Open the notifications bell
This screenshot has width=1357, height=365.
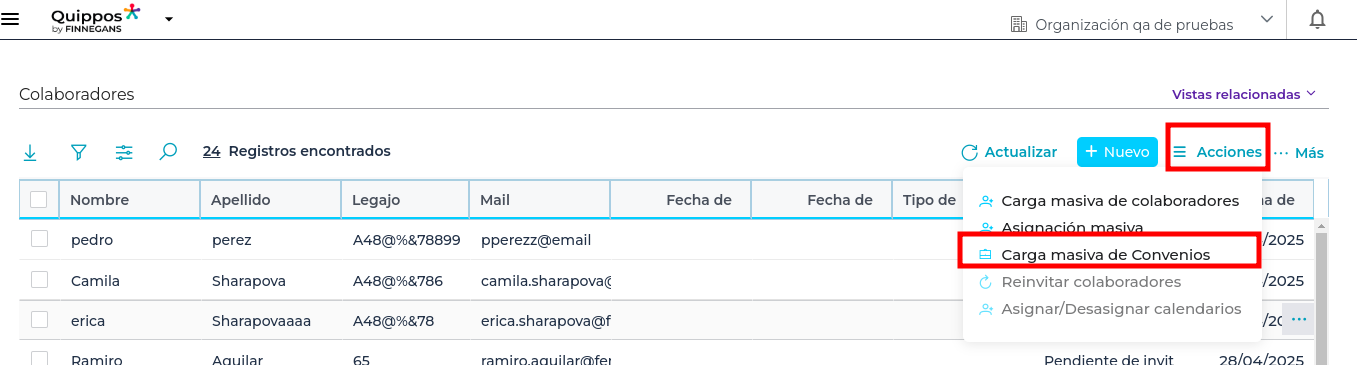(x=1318, y=20)
